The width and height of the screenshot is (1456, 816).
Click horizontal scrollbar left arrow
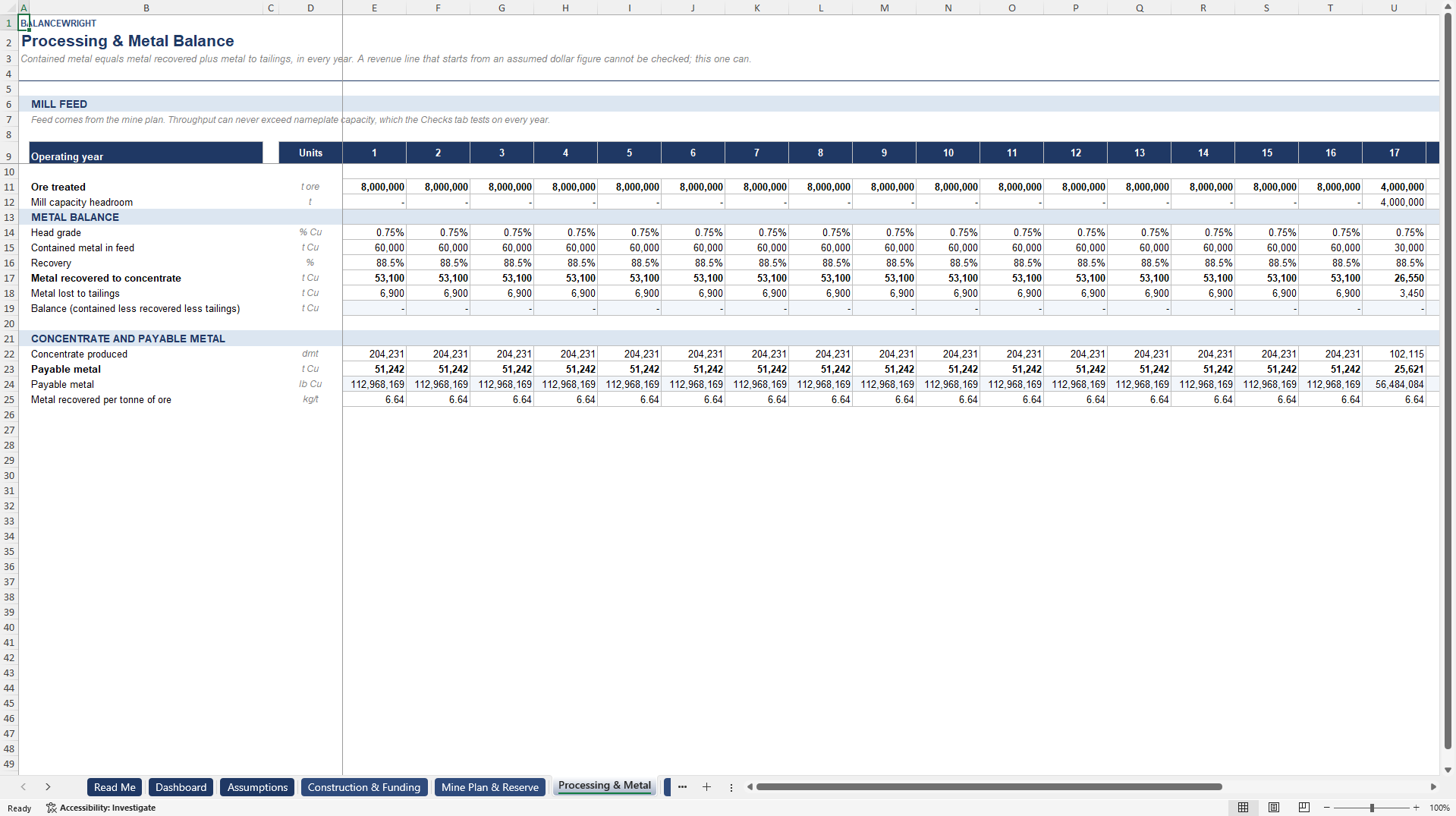[x=750, y=787]
